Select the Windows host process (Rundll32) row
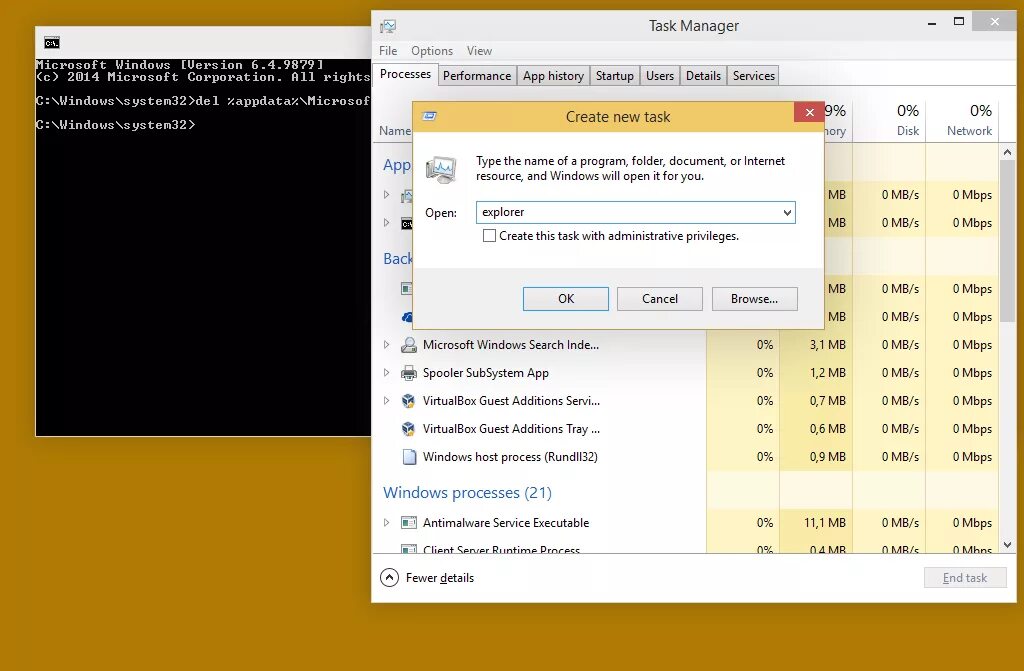This screenshot has height=671, width=1024. [x=686, y=457]
